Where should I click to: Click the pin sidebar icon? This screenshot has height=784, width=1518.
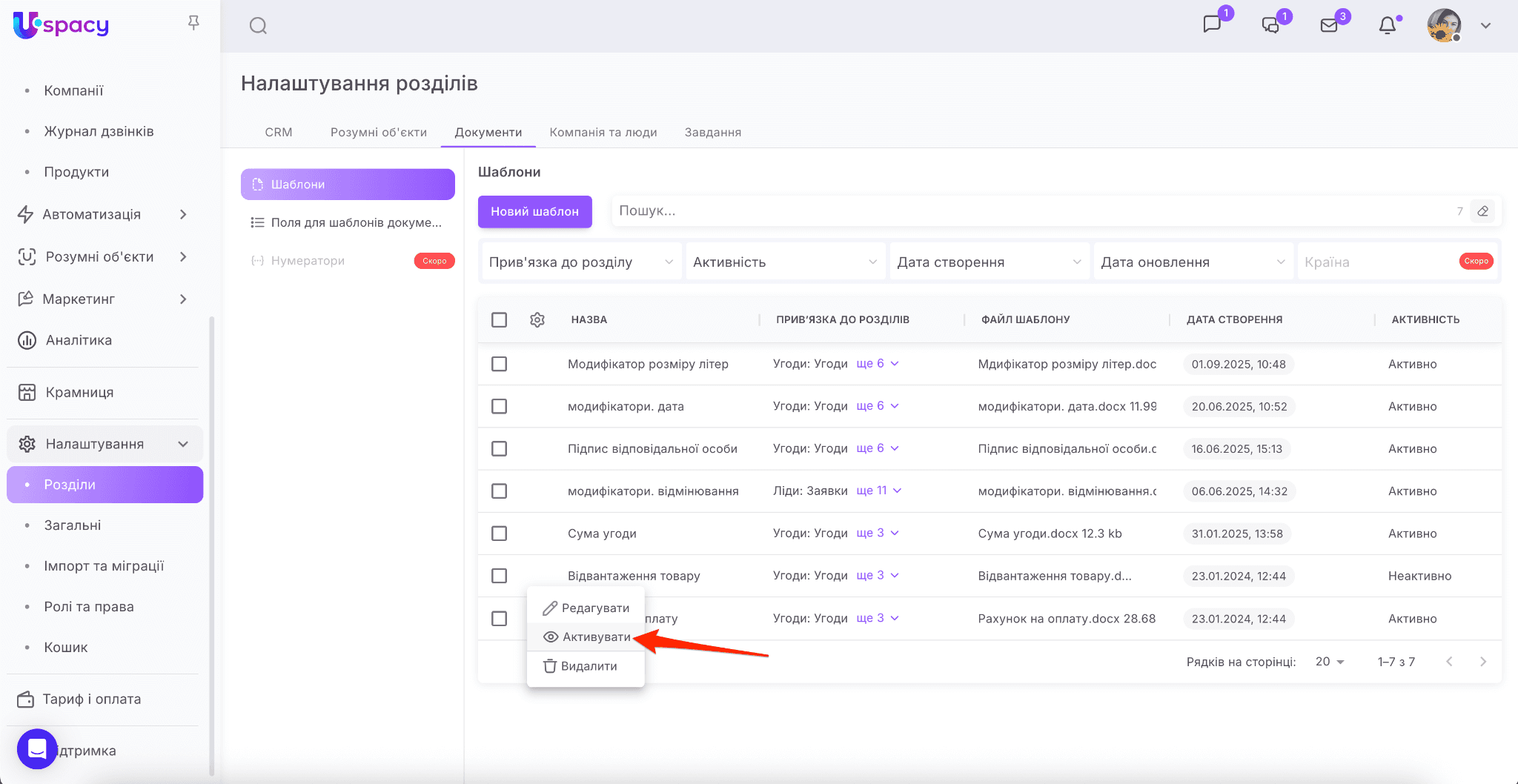click(193, 23)
